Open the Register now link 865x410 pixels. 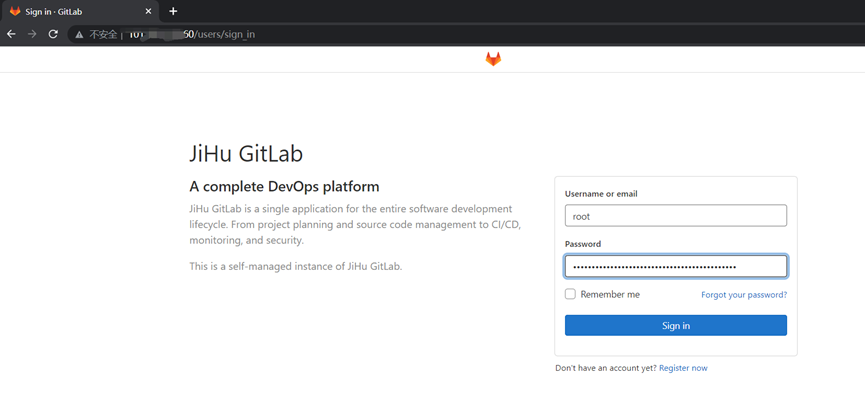coord(683,368)
